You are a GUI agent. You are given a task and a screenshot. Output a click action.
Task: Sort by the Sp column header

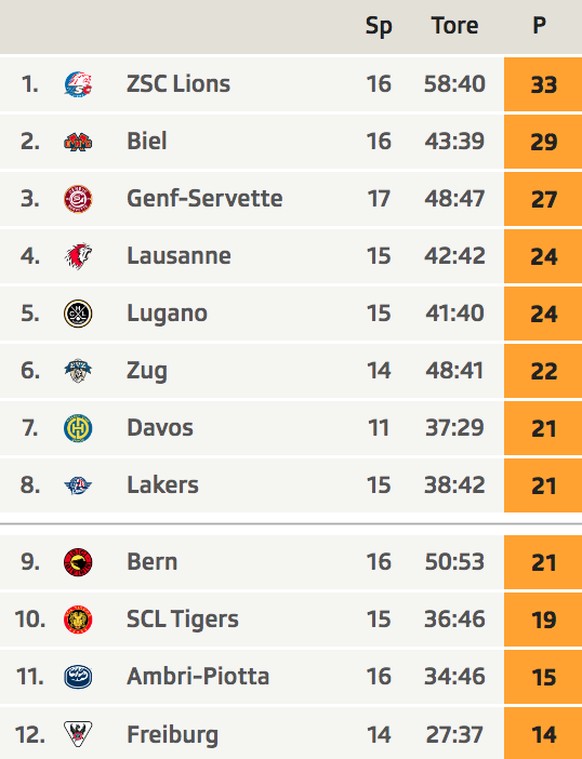tap(379, 26)
